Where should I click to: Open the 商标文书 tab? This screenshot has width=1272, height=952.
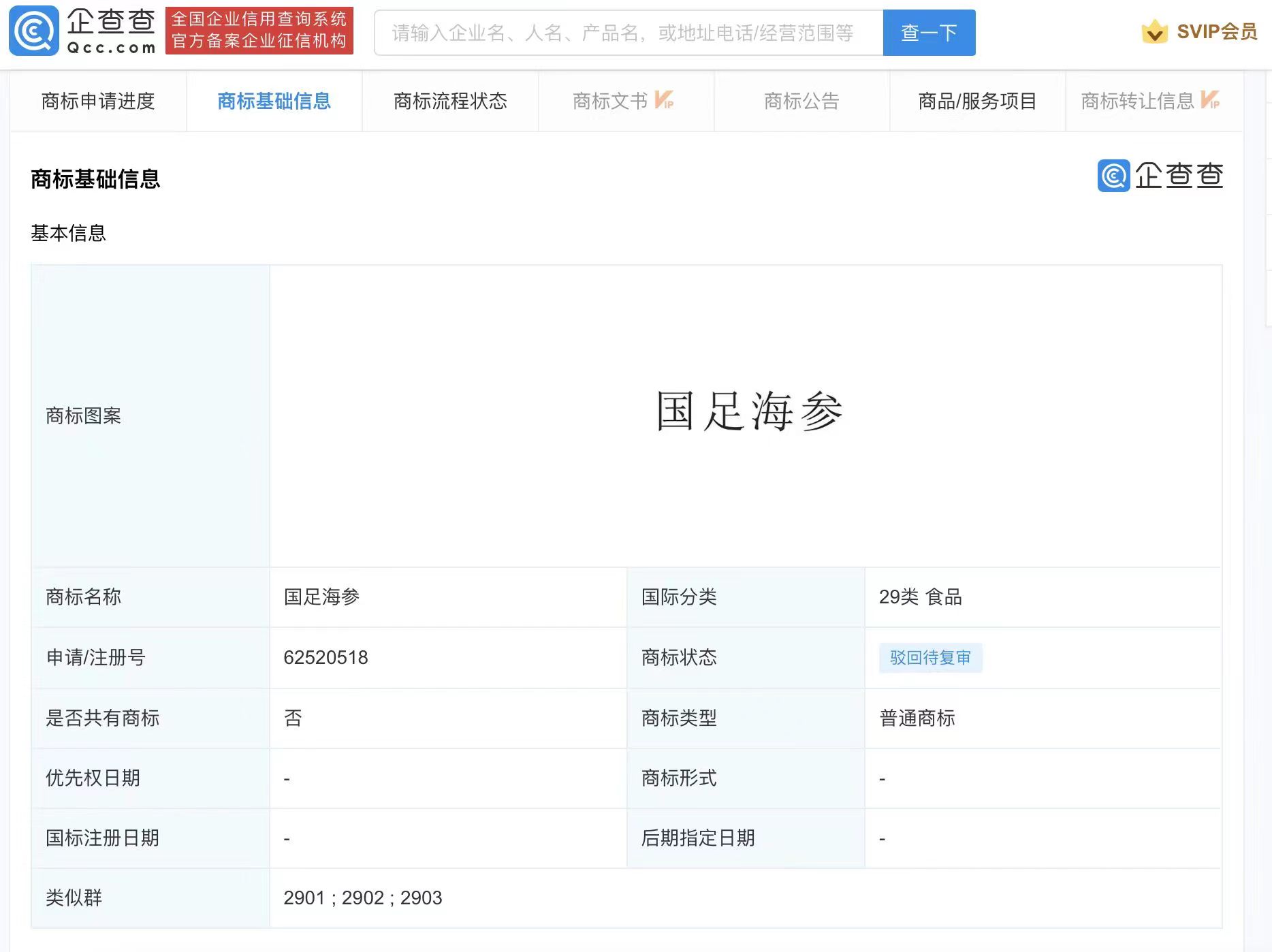pos(610,101)
